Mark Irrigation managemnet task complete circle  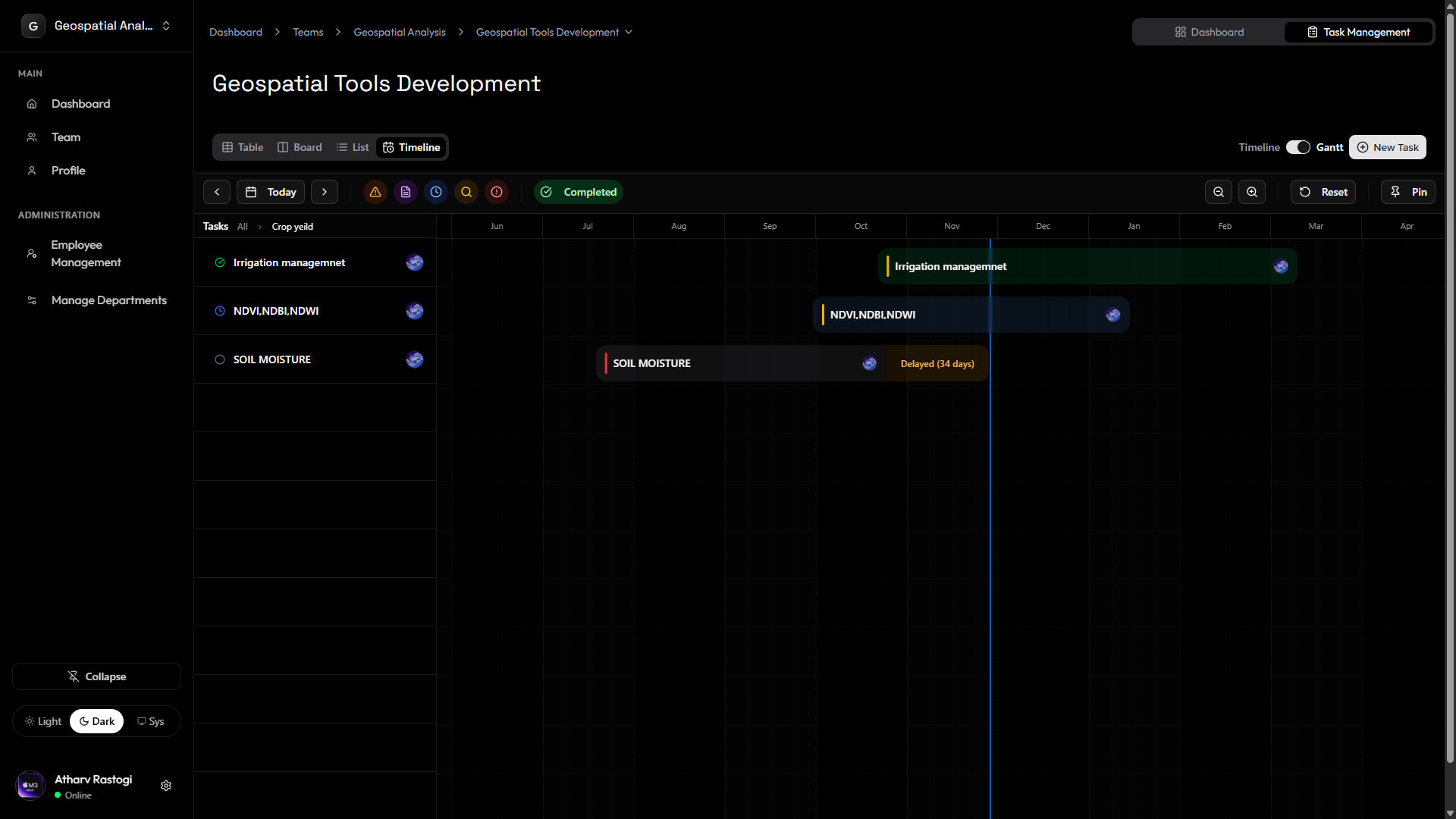(219, 262)
